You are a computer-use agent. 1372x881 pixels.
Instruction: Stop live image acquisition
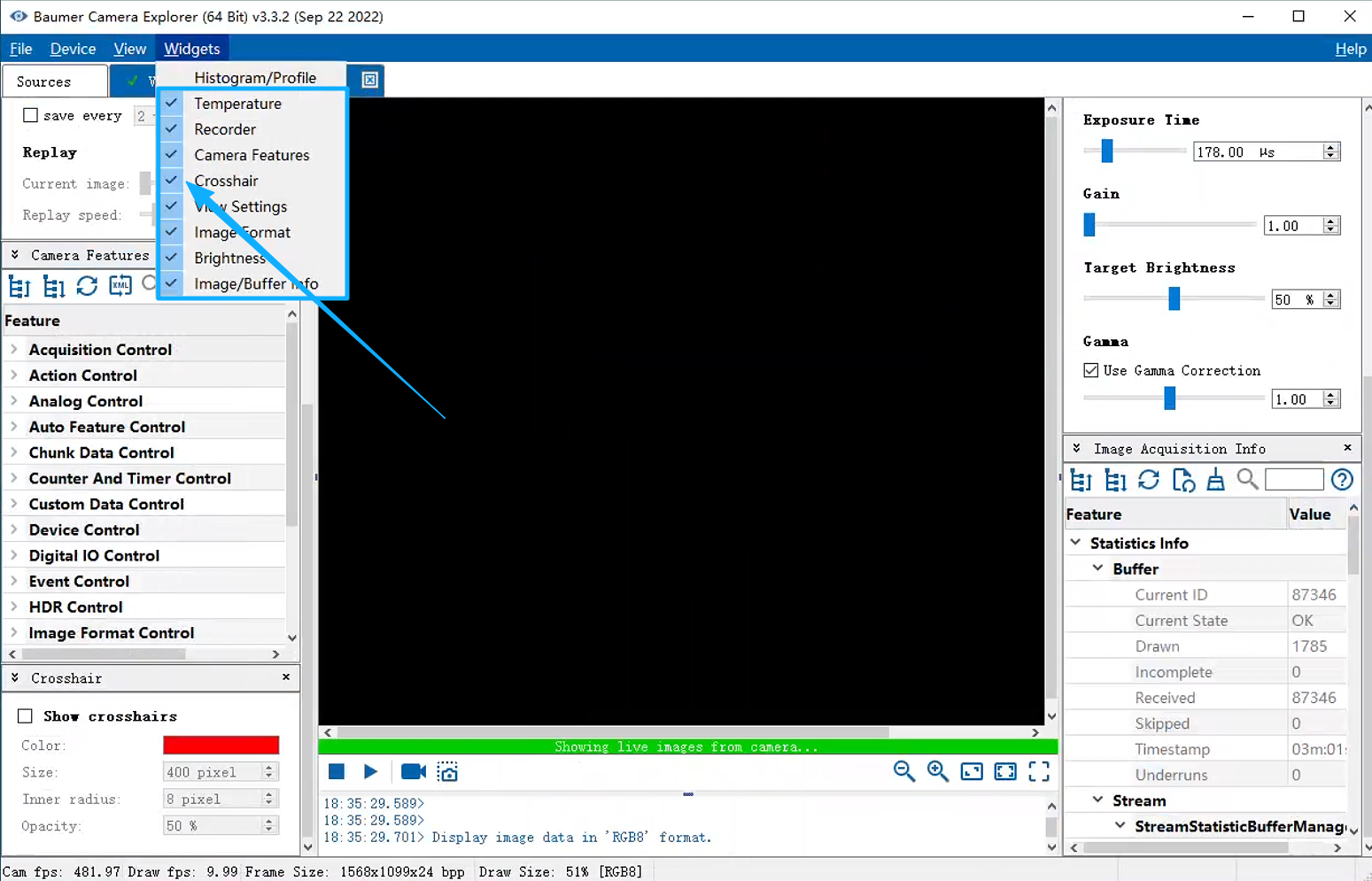point(337,771)
